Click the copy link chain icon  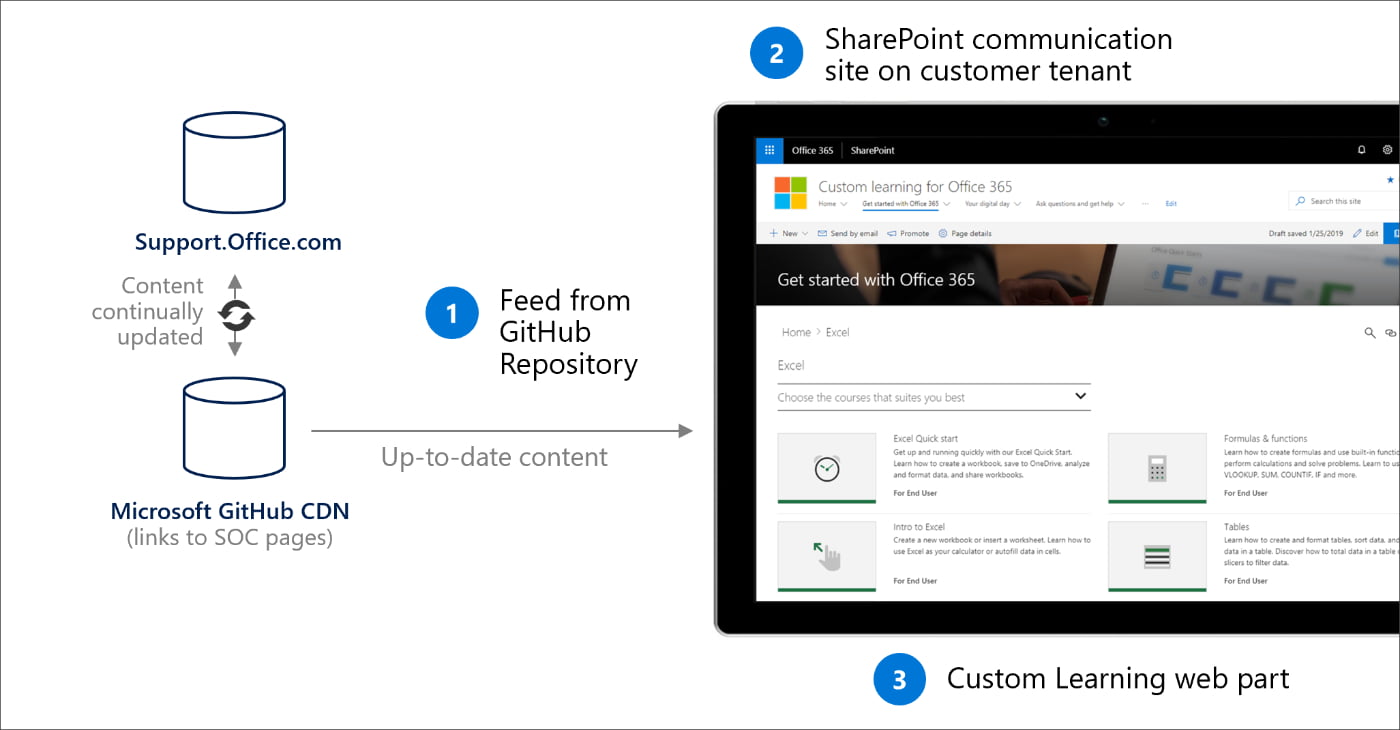click(1390, 333)
